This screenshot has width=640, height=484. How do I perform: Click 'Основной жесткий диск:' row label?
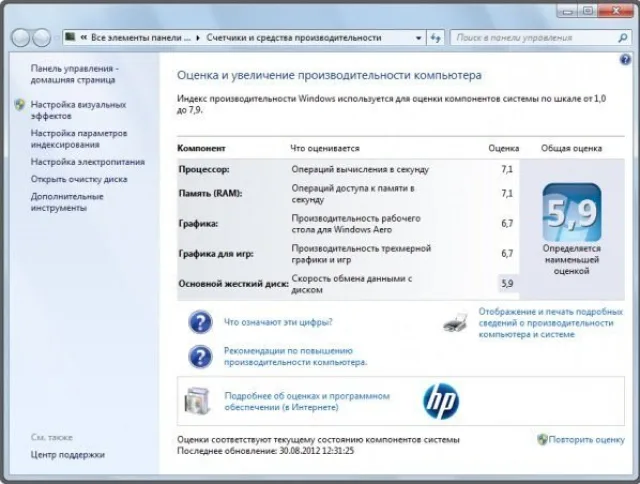coord(233,284)
